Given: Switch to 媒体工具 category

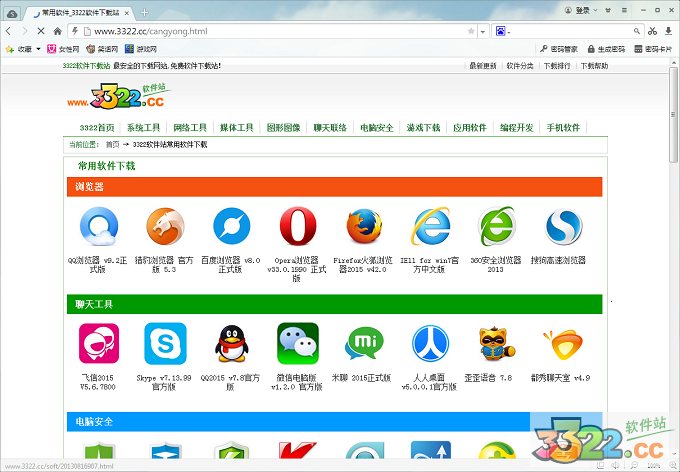Looking at the screenshot, I should pyautogui.click(x=236, y=128).
